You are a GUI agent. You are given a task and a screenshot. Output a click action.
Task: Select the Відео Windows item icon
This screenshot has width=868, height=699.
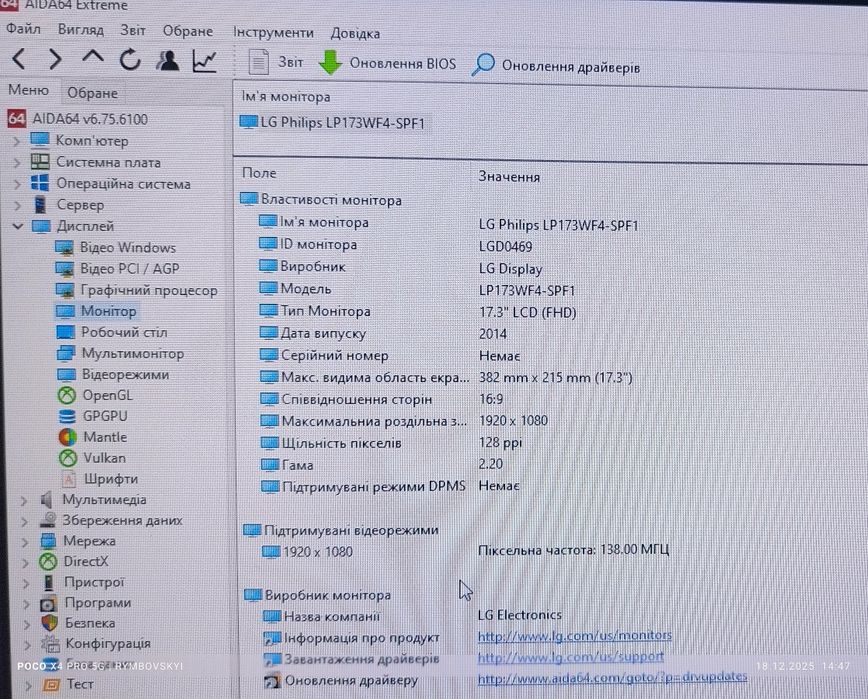[x=65, y=248]
